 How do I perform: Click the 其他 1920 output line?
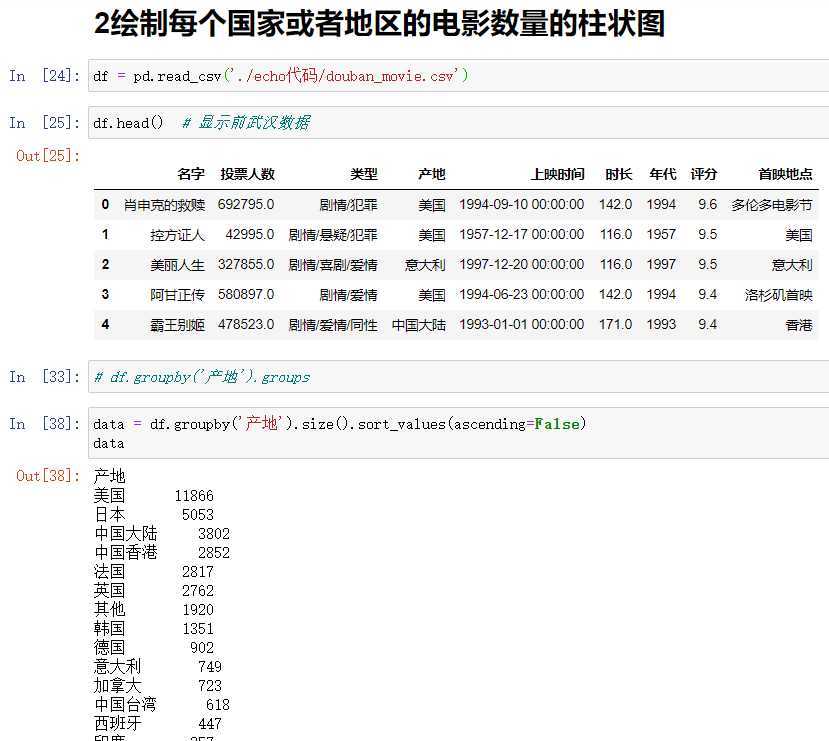[x=154, y=609]
